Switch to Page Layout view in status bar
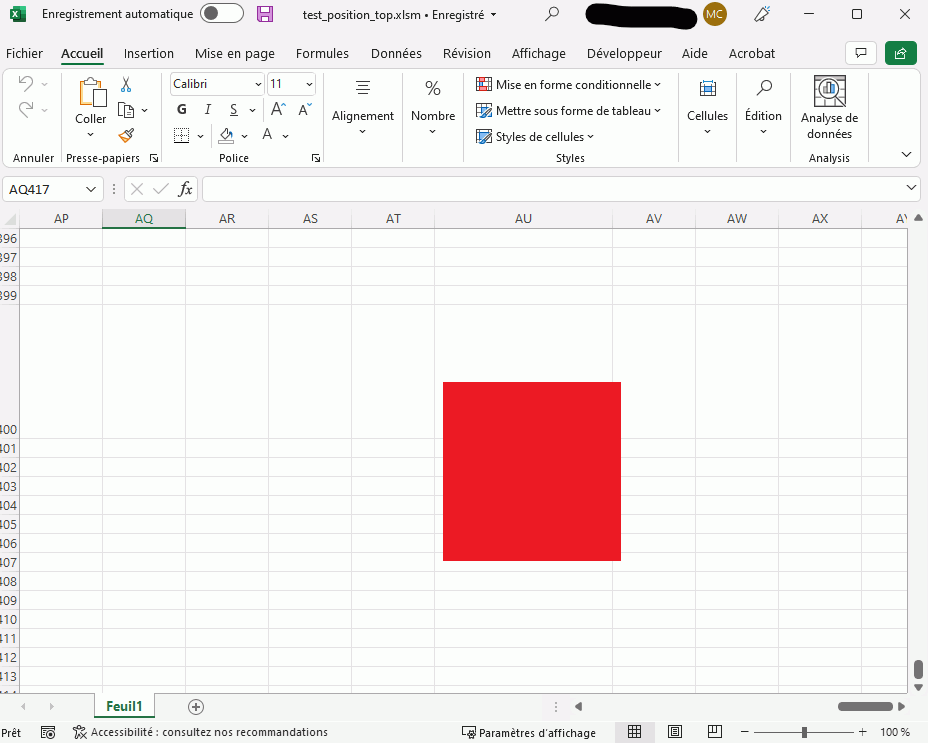This screenshot has width=928, height=743. (x=675, y=732)
